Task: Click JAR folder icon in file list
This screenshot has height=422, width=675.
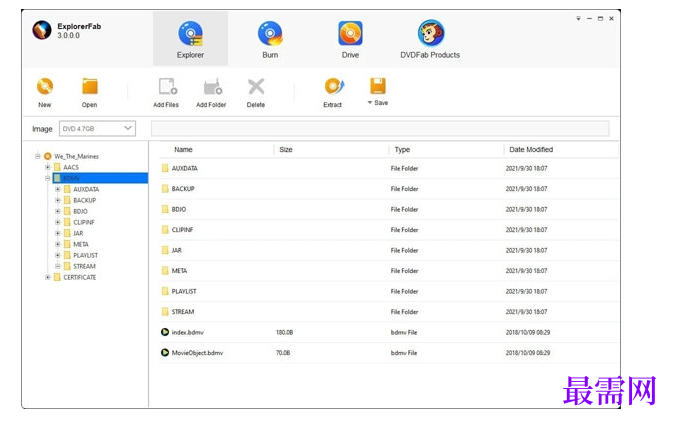Action: point(165,250)
